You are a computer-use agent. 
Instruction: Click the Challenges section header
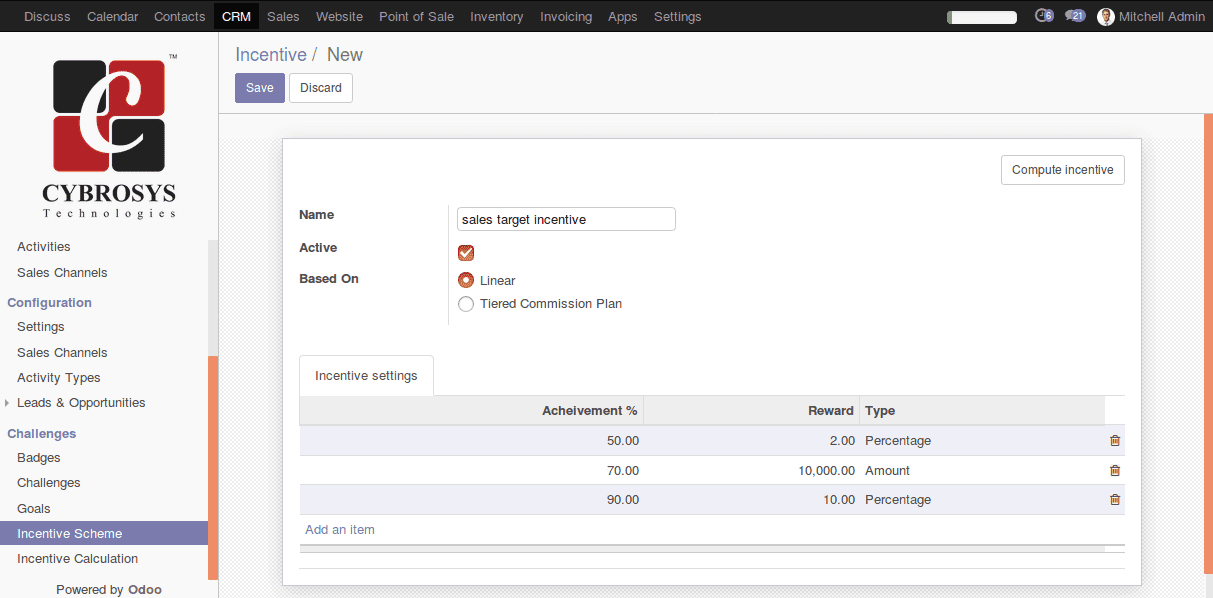[42, 434]
